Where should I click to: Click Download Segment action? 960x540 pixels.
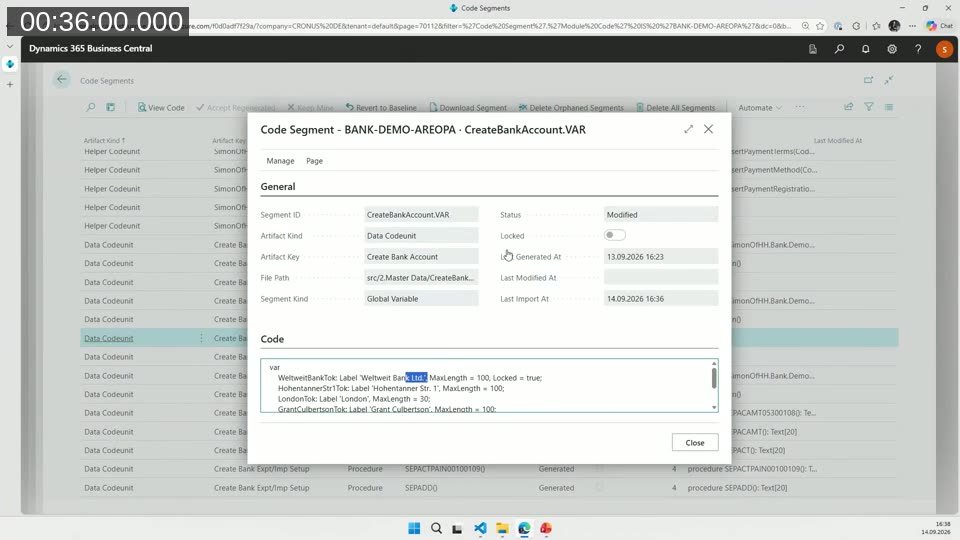click(468, 108)
